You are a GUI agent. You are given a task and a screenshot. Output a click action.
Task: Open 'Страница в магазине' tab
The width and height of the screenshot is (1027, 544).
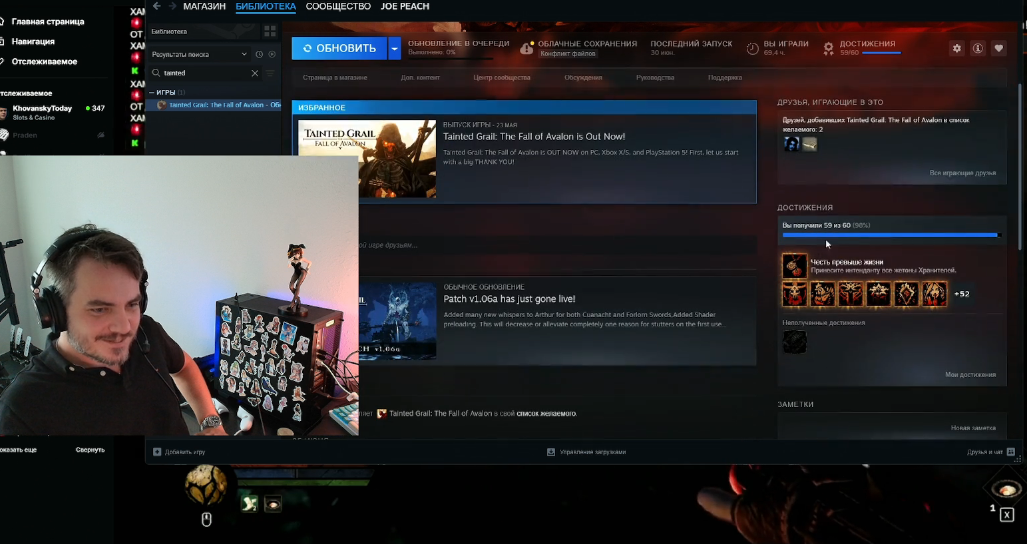(x=335, y=77)
